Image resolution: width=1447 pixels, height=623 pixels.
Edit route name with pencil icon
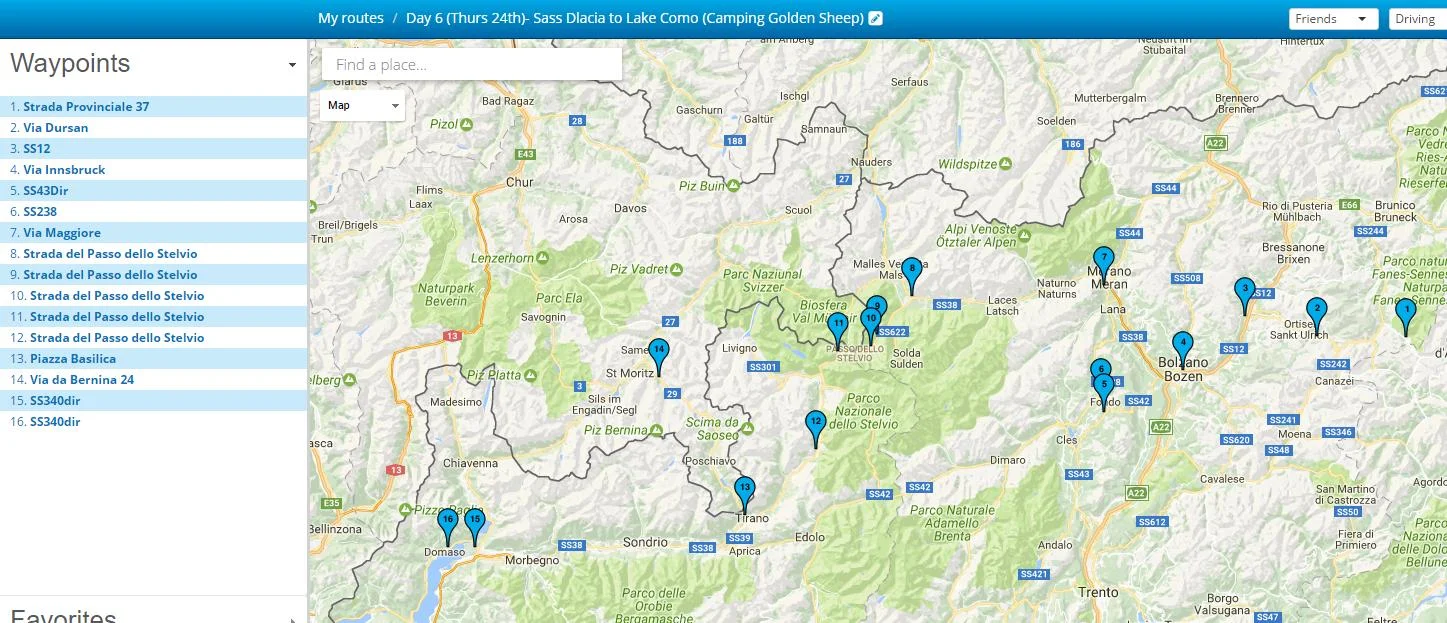(x=876, y=19)
